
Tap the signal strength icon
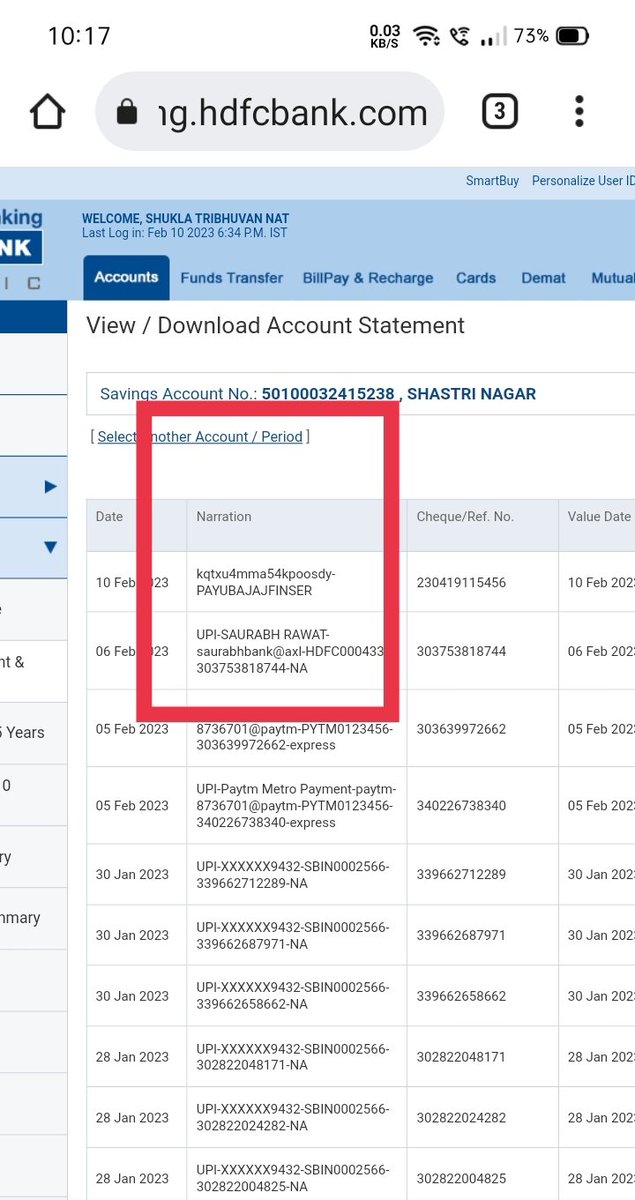pyautogui.click(x=494, y=37)
